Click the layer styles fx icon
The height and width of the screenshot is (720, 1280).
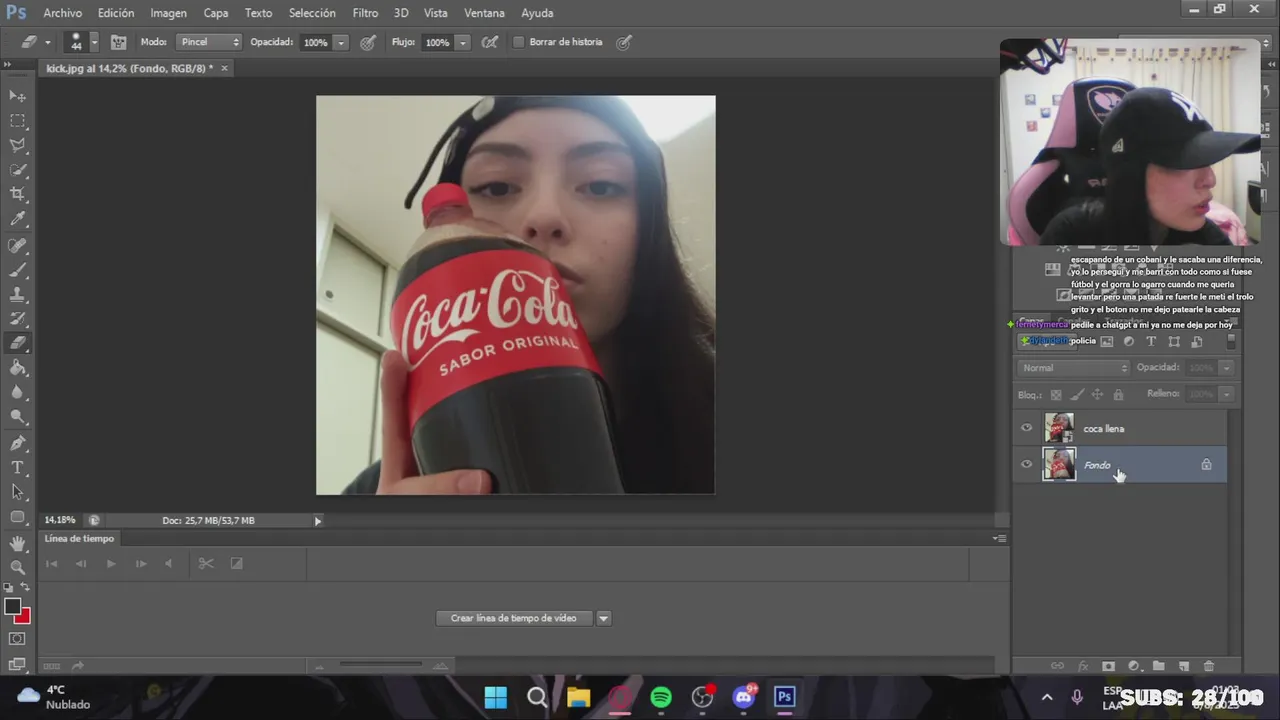(x=1083, y=666)
